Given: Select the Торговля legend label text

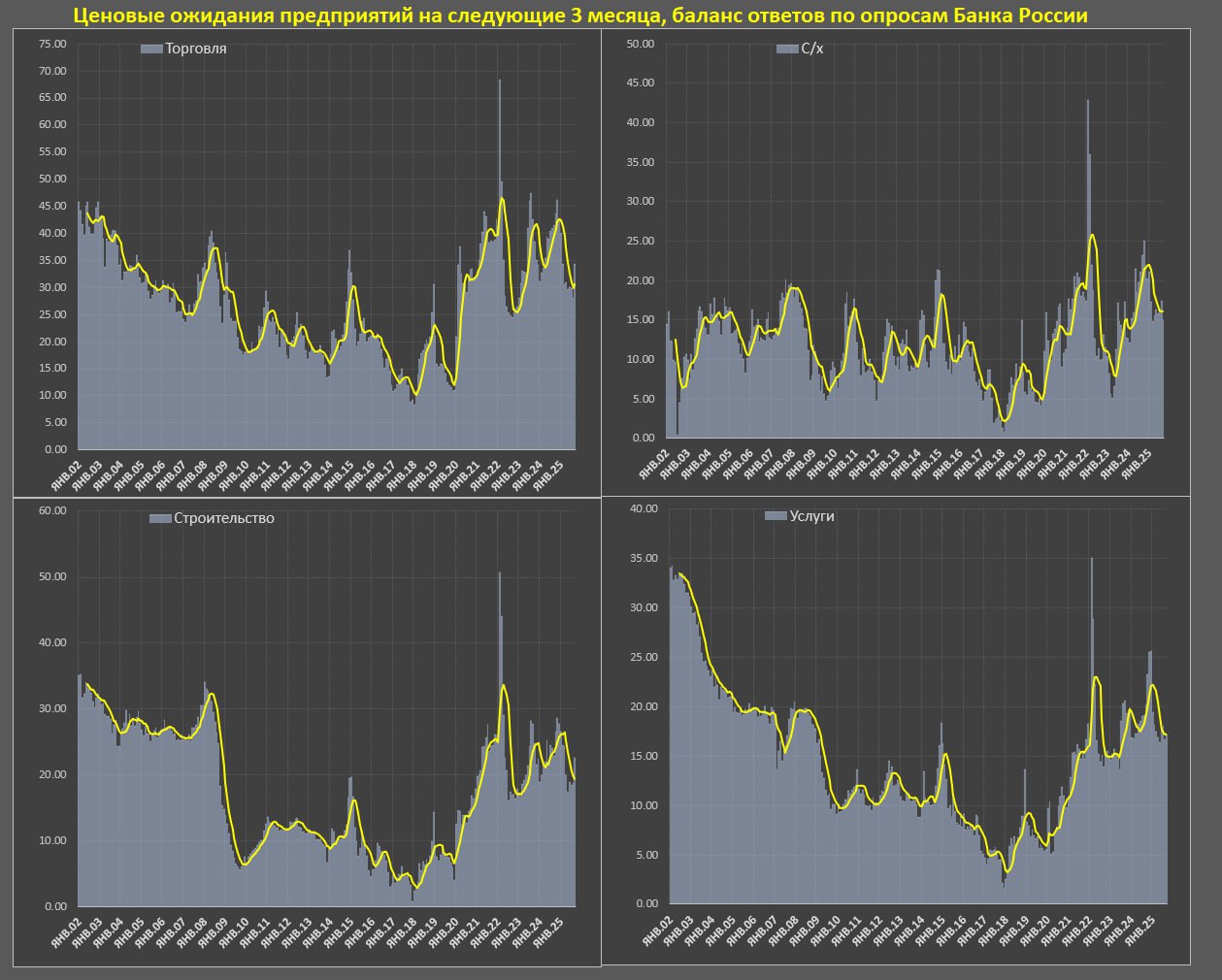Looking at the screenshot, I should click(x=196, y=49).
